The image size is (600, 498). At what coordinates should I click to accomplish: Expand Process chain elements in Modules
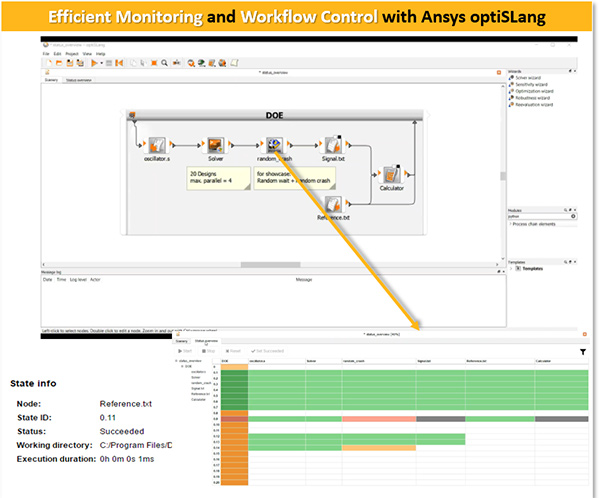[x=510, y=224]
